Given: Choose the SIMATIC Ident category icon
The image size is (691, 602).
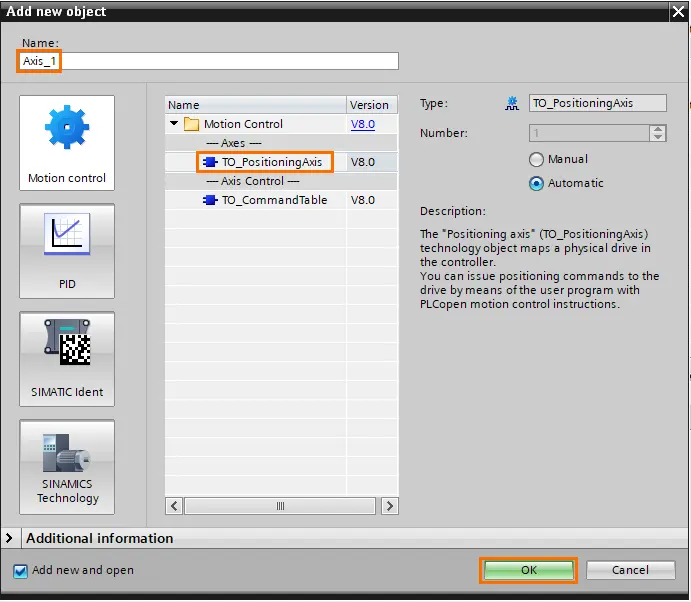Looking at the screenshot, I should 67,342.
